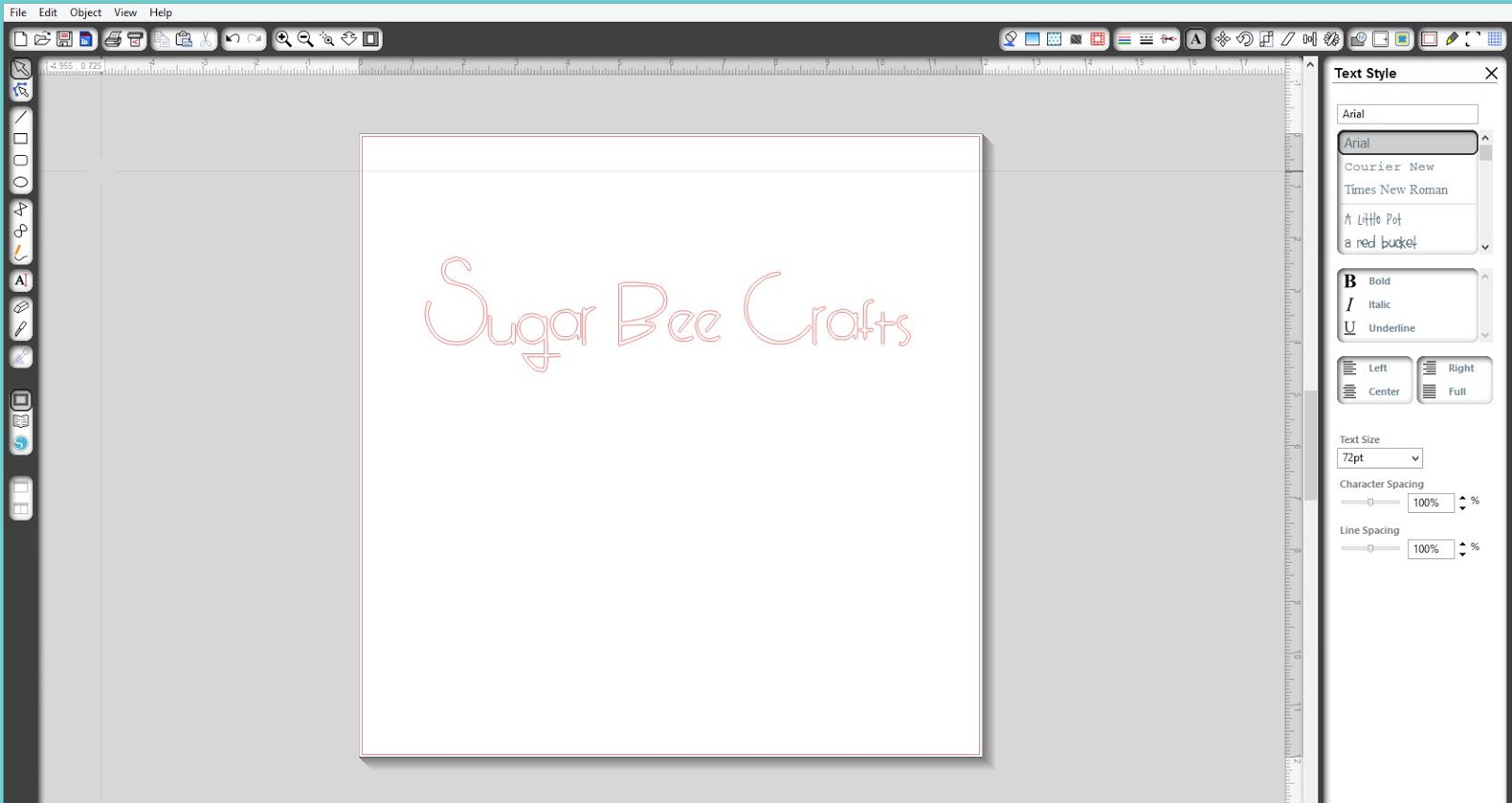Open the Edit menu
Screen dimensions: 1512x803
[48, 12]
